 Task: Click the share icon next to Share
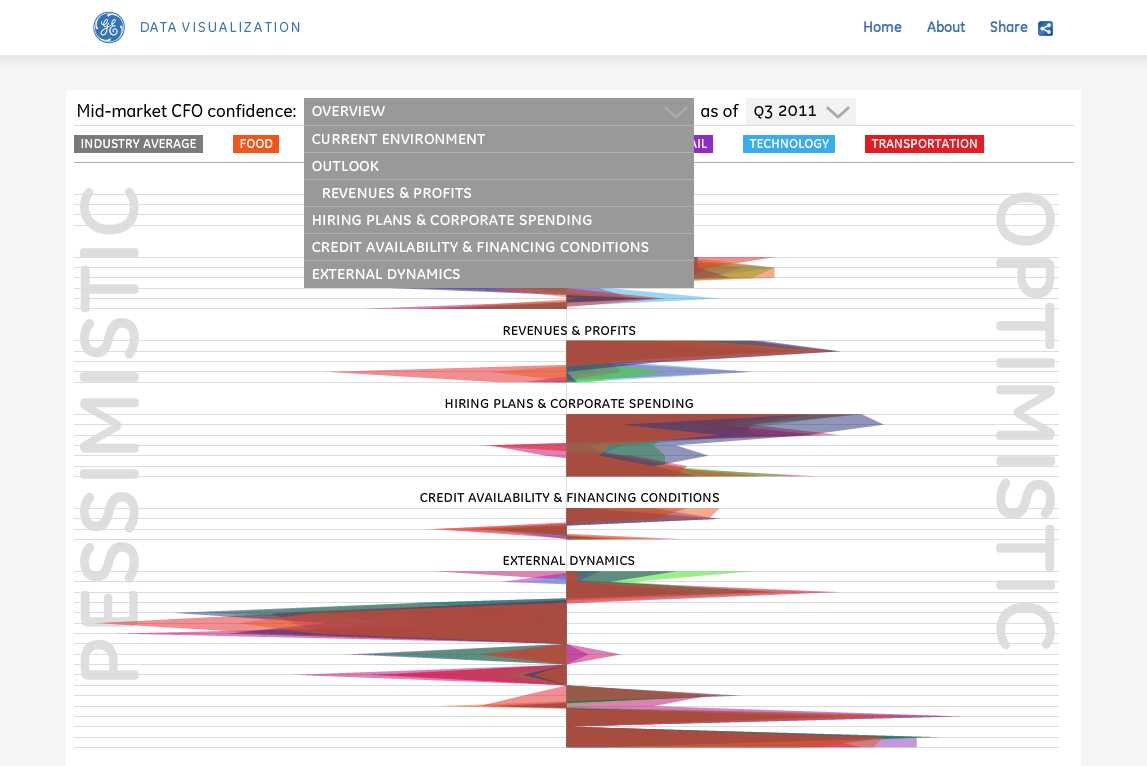[1045, 29]
